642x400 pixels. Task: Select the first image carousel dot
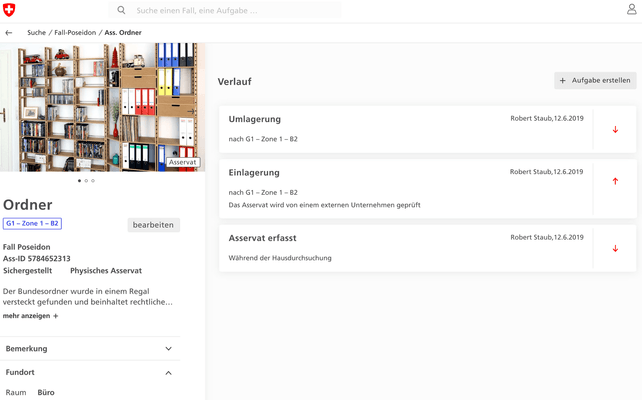[x=79, y=181]
